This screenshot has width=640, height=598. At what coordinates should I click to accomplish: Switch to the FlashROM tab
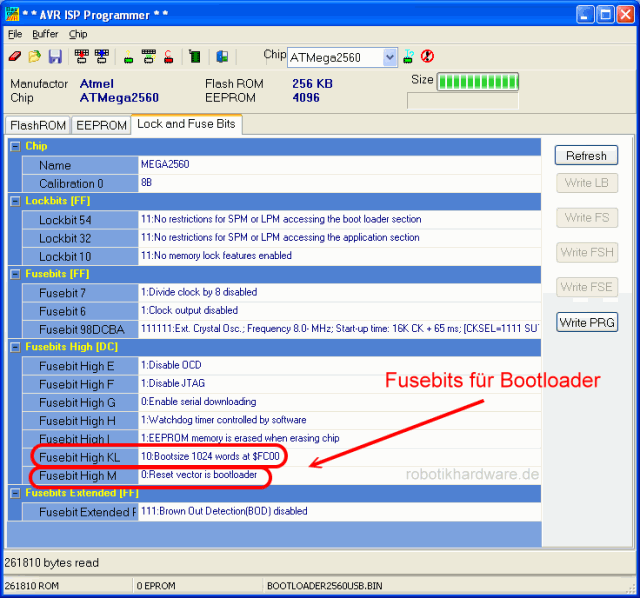pos(37,125)
